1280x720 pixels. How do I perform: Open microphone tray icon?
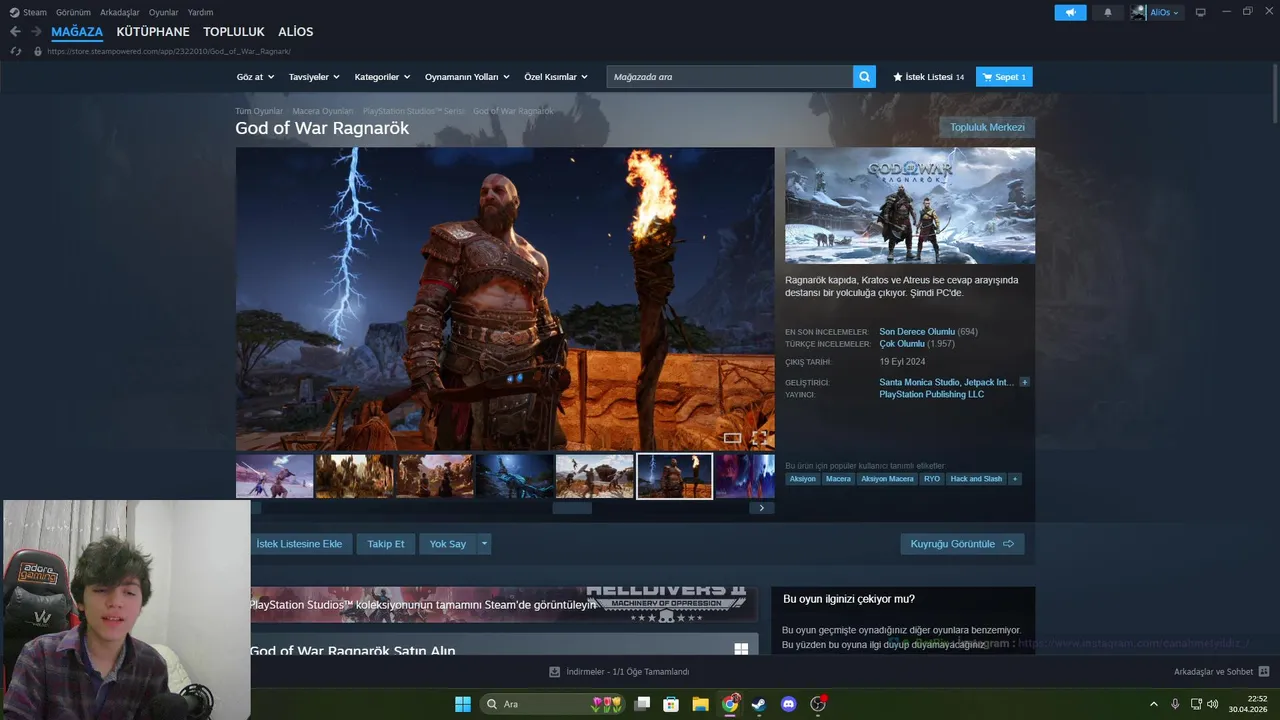pos(1175,704)
